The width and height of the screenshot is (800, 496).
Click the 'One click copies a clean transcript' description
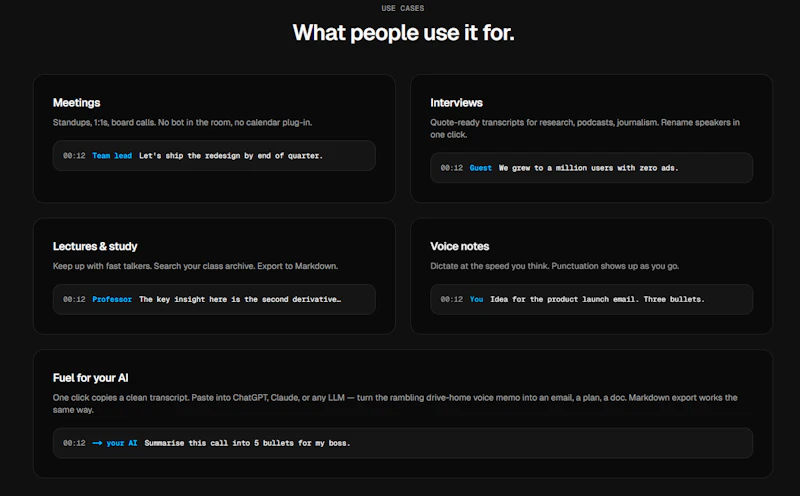click(x=395, y=404)
